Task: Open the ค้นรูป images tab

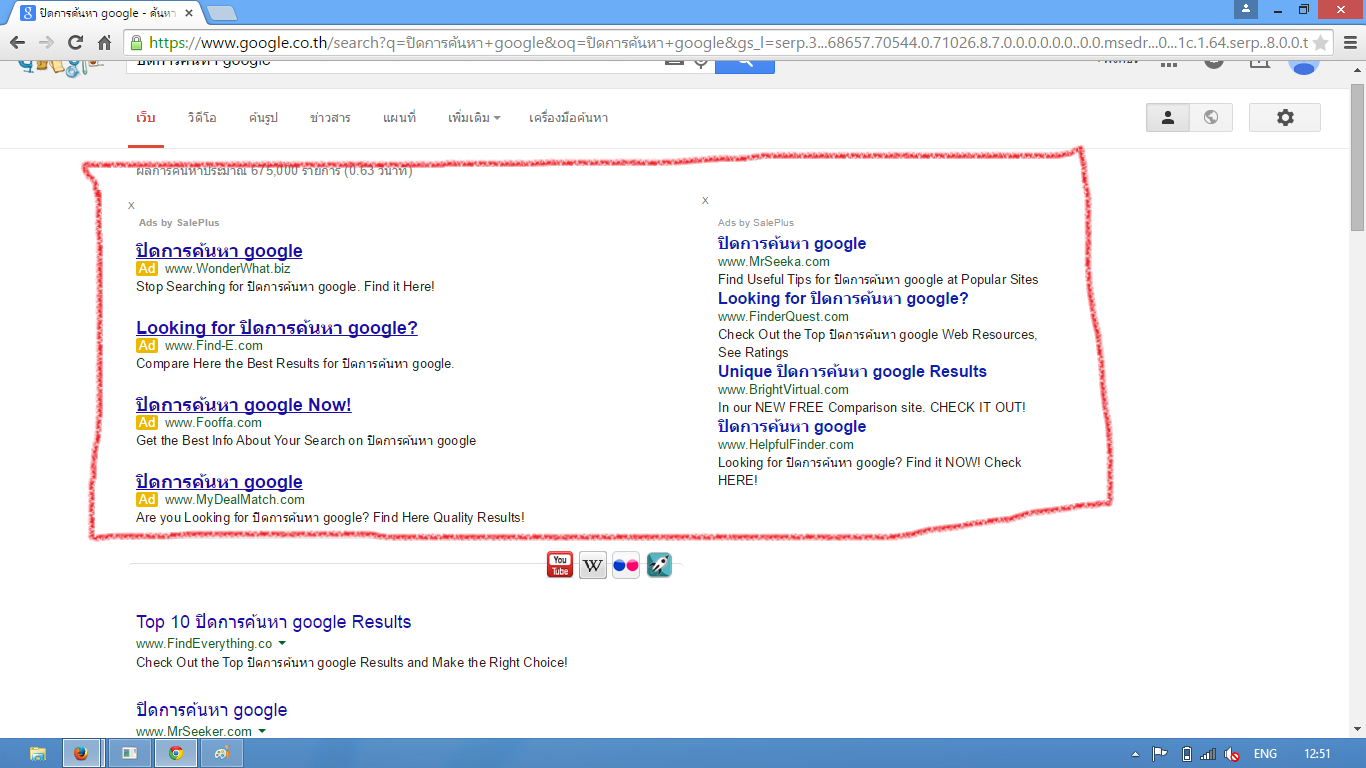Action: pyautogui.click(x=263, y=118)
